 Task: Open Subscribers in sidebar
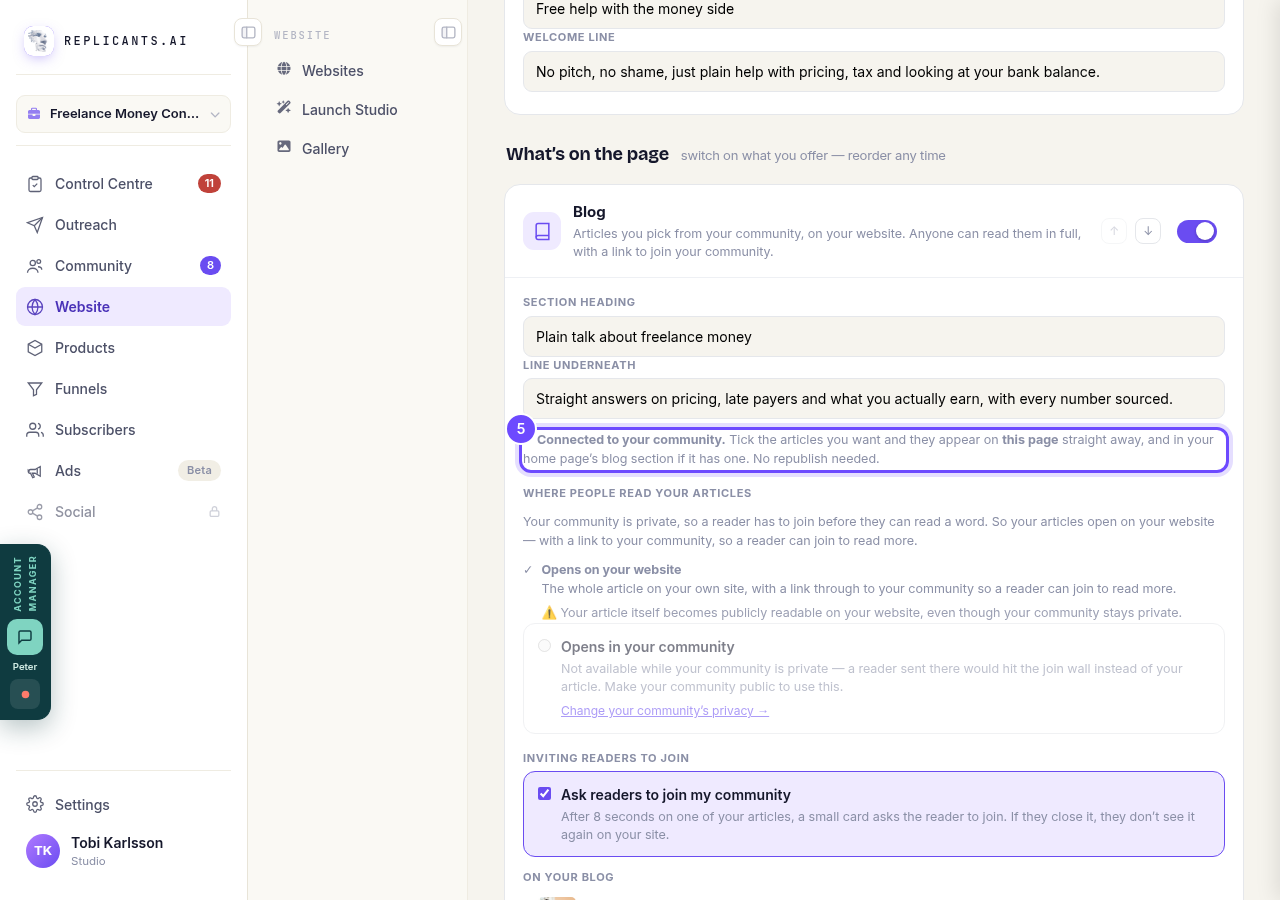click(x=124, y=430)
